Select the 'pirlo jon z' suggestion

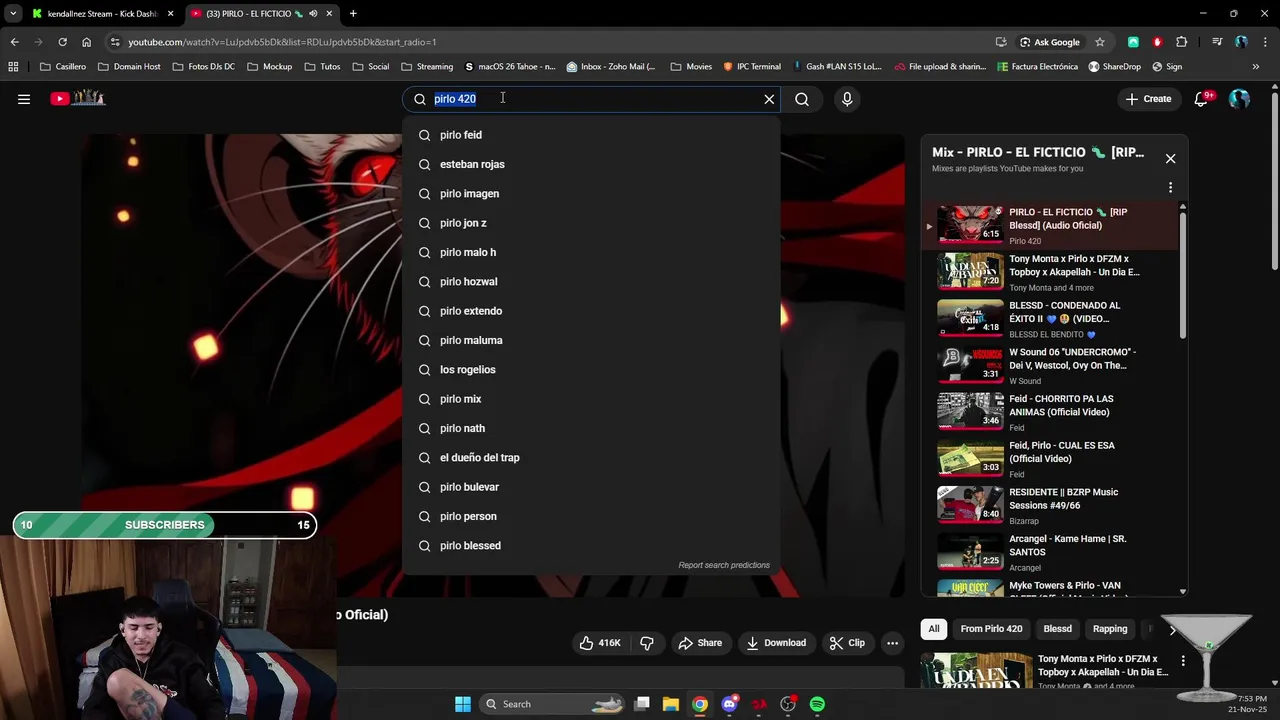591,223
